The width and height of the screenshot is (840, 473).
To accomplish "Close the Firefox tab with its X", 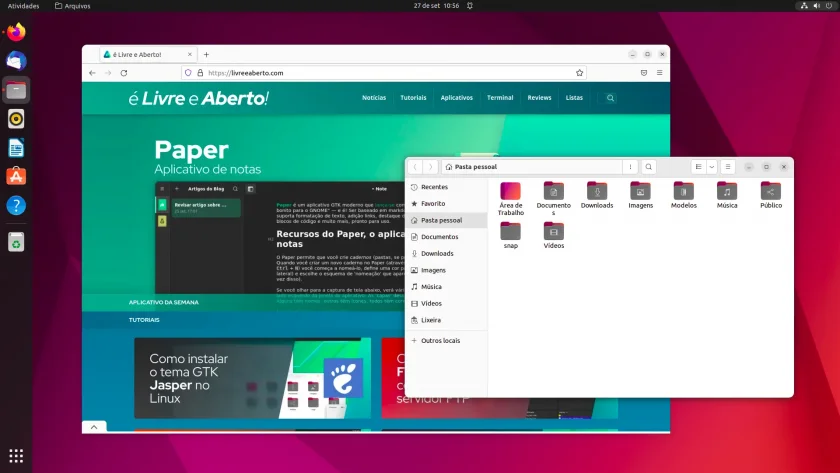I will point(190,54).
